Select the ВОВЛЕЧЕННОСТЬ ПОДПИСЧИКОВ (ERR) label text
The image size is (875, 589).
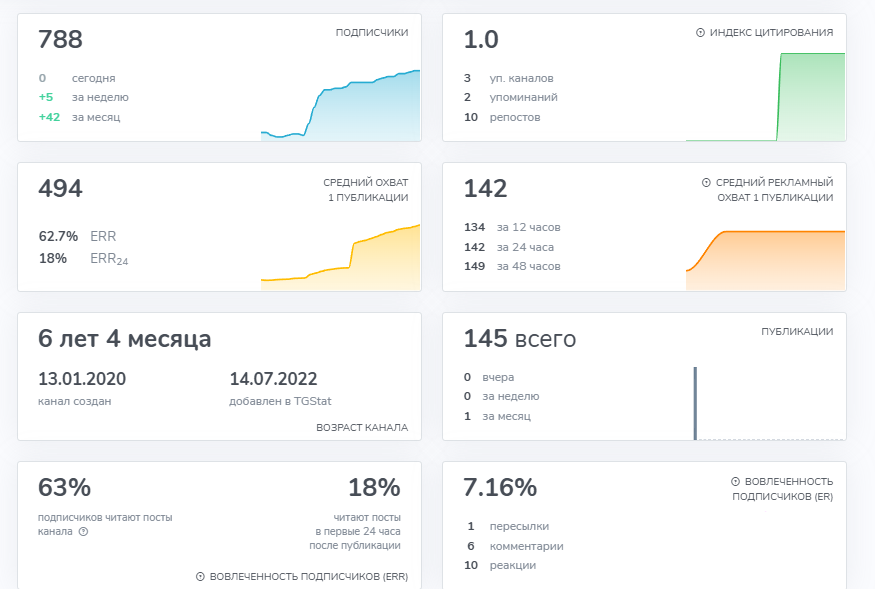(309, 577)
